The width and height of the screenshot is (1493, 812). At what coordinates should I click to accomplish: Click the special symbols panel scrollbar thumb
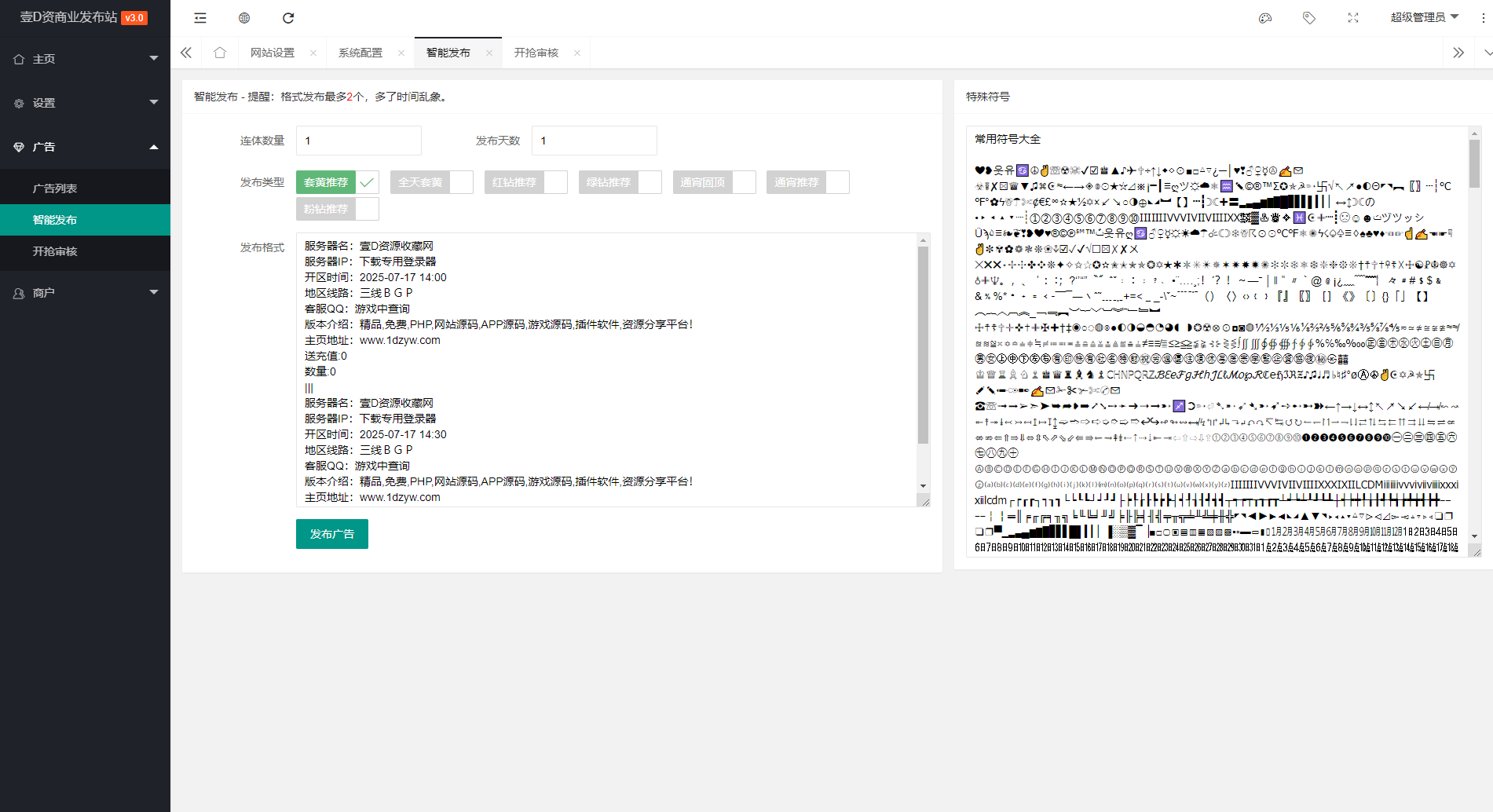coord(1475,163)
